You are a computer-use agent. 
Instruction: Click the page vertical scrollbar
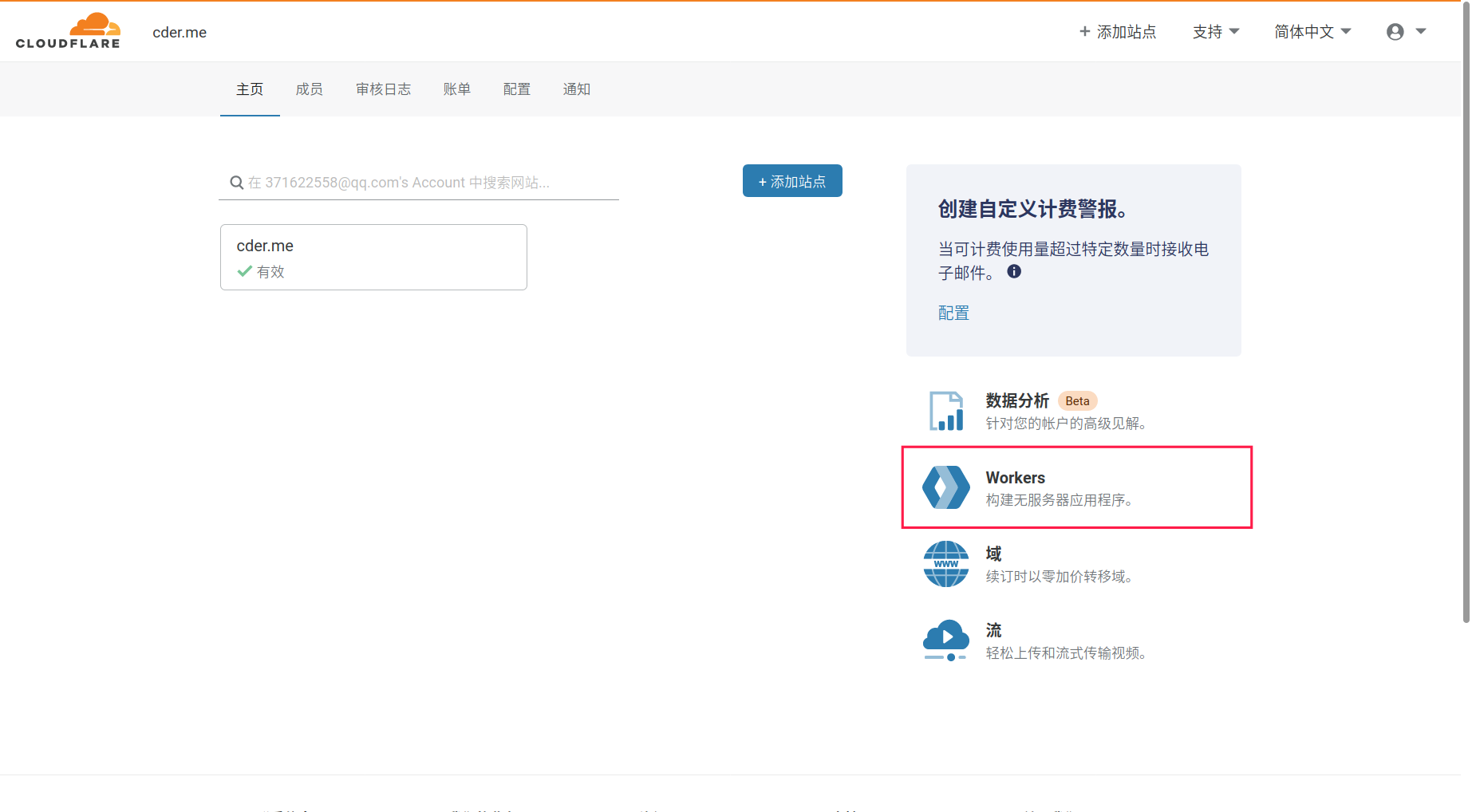(x=1466, y=311)
